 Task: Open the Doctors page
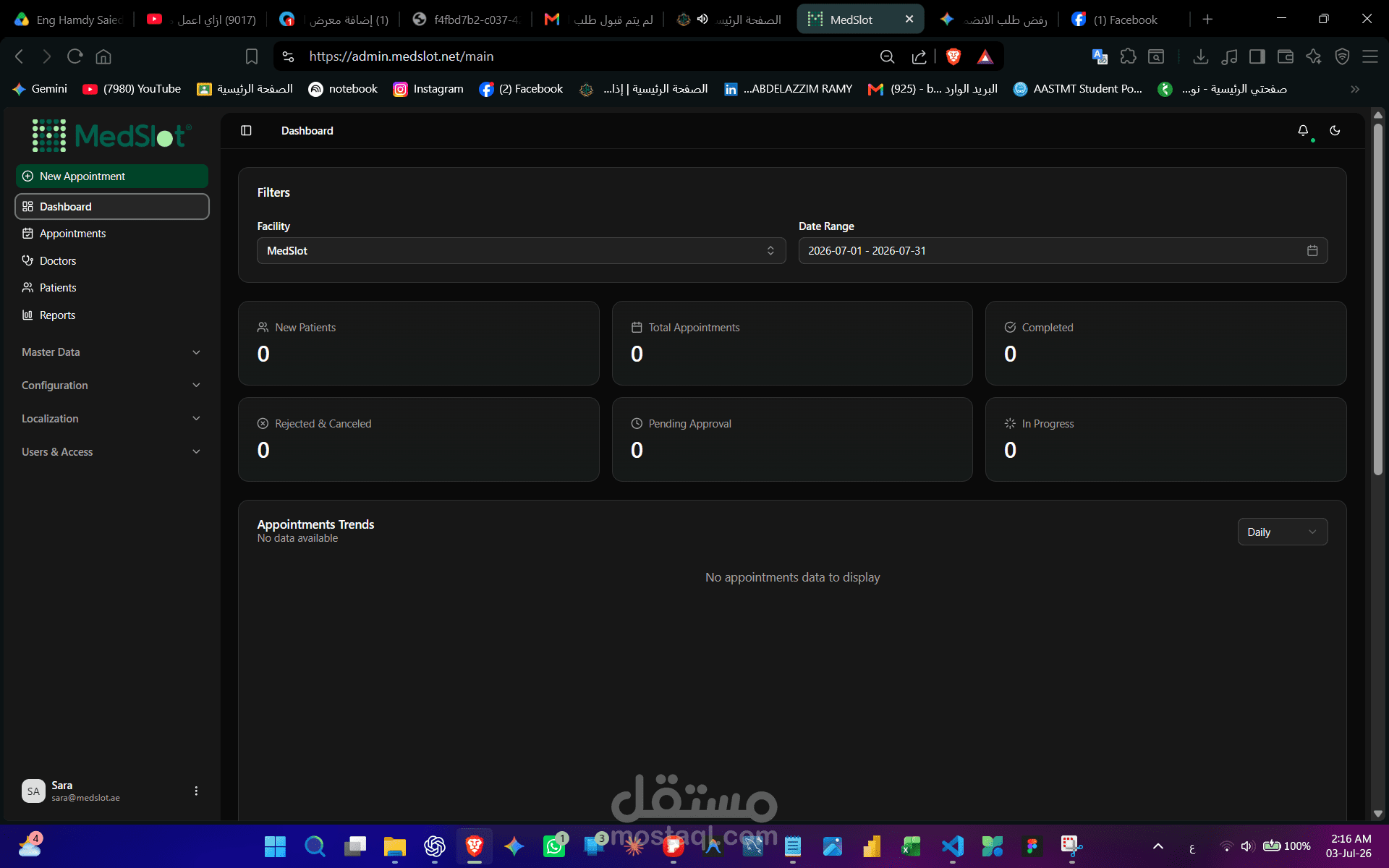pos(112,260)
